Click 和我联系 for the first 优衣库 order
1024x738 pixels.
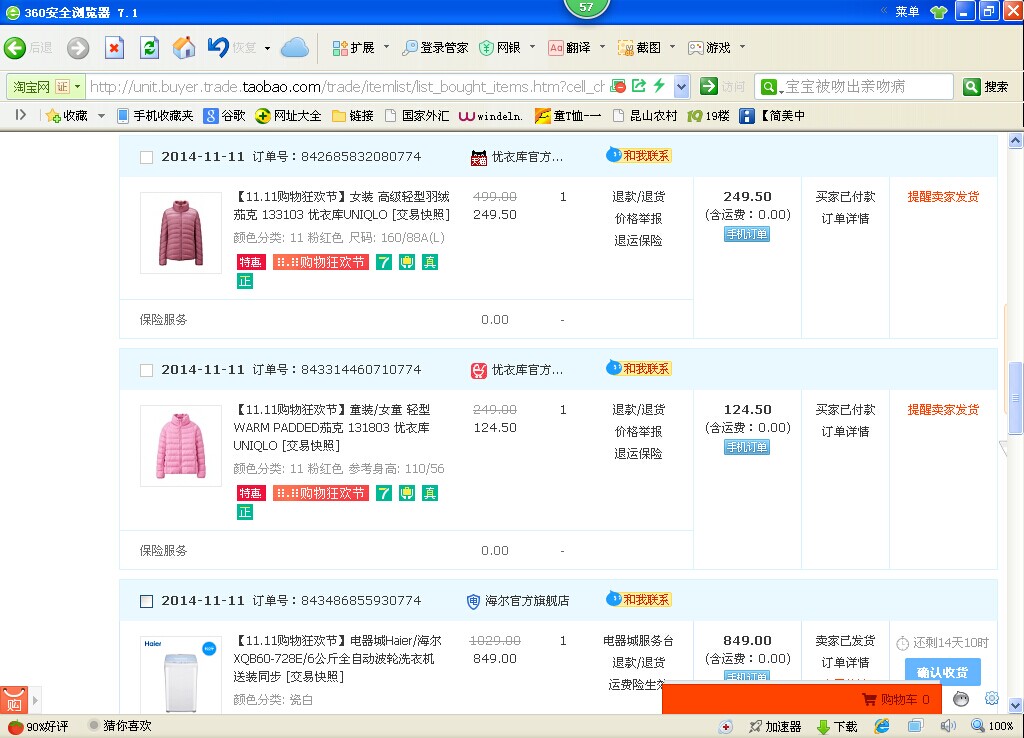639,155
